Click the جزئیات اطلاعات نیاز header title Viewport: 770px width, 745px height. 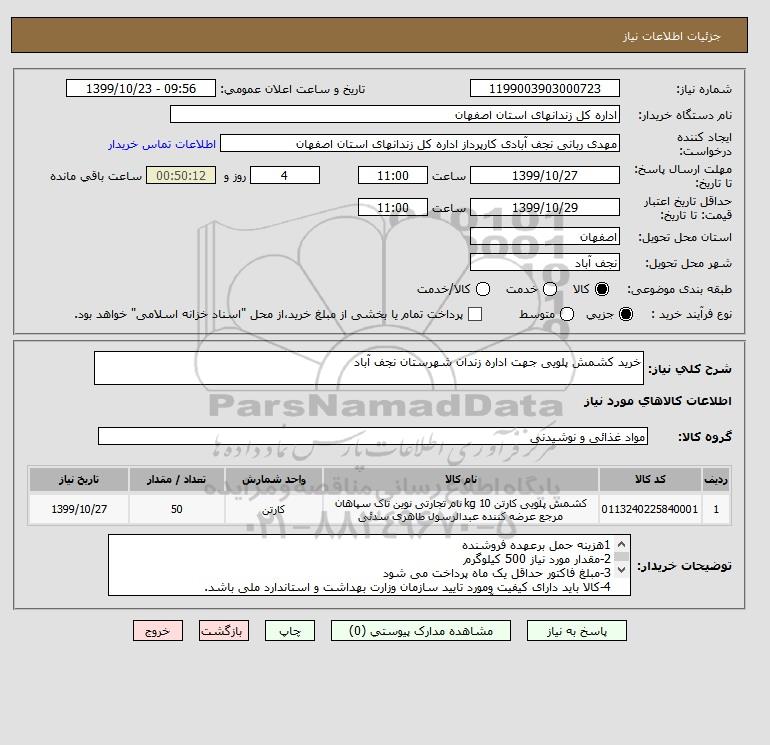(x=671, y=36)
